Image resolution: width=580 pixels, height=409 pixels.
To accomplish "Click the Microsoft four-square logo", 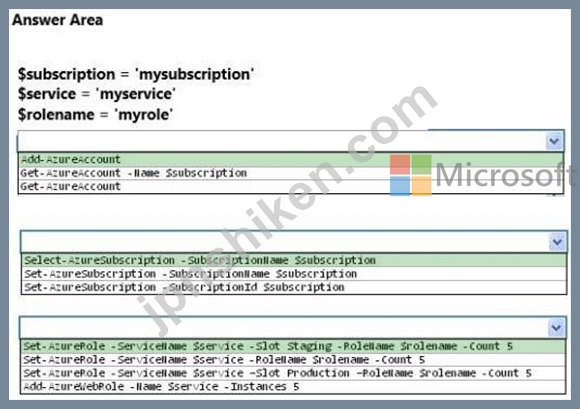I will point(411,175).
